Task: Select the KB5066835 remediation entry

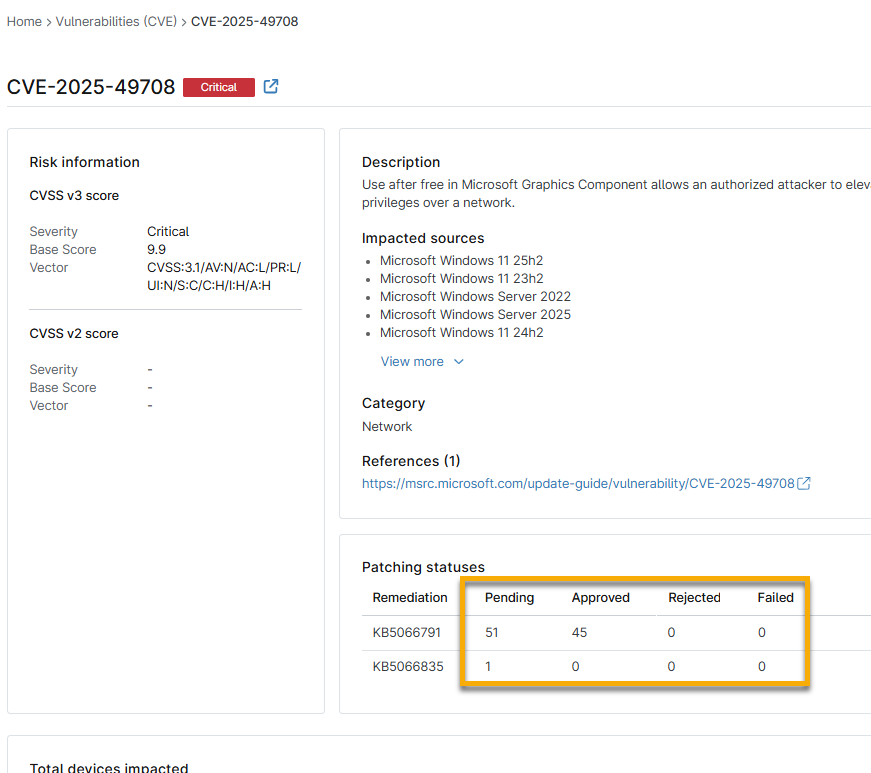Action: pyautogui.click(x=407, y=667)
